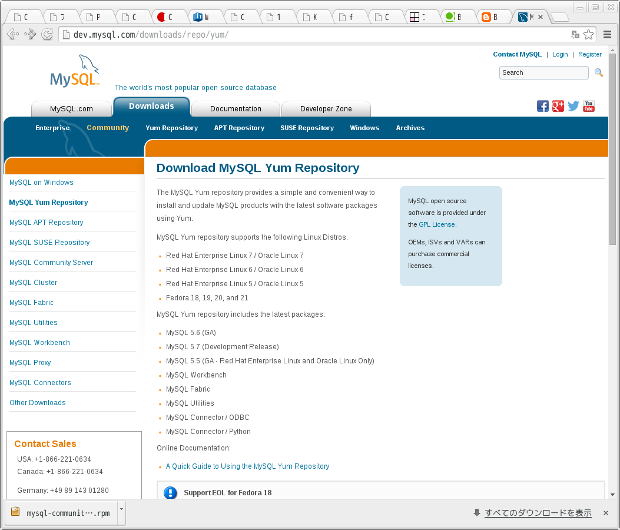This screenshot has height=530, width=620.
Task: Open the MySQL.com tab
Action: tap(72, 109)
